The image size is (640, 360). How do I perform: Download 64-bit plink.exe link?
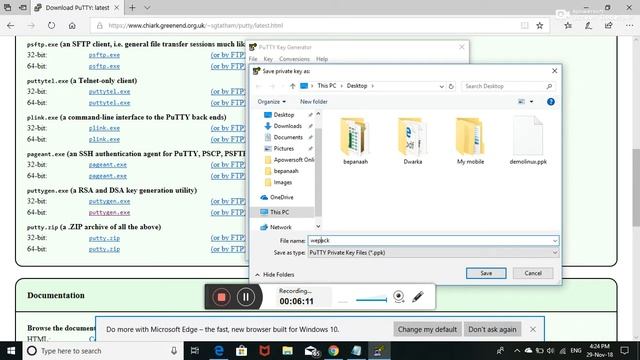104,140
